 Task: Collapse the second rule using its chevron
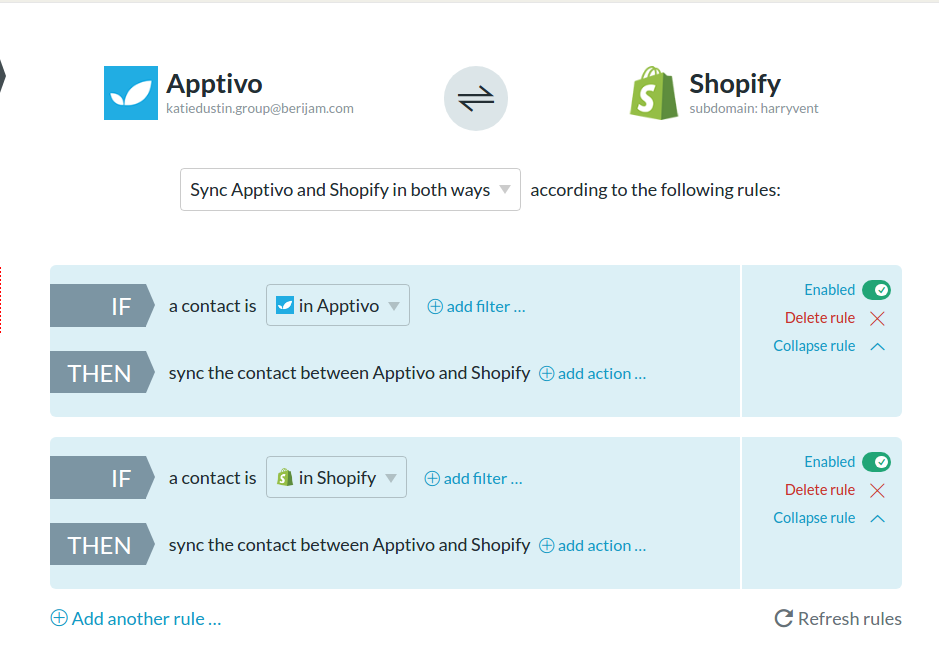[877, 518]
